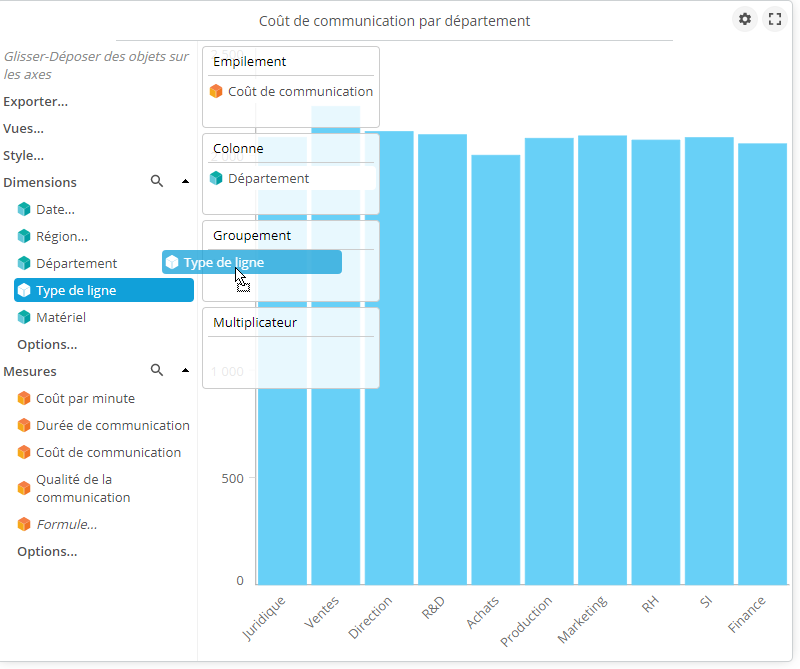Open Options under Mesures
This screenshot has width=800, height=669.
pyautogui.click(x=47, y=552)
